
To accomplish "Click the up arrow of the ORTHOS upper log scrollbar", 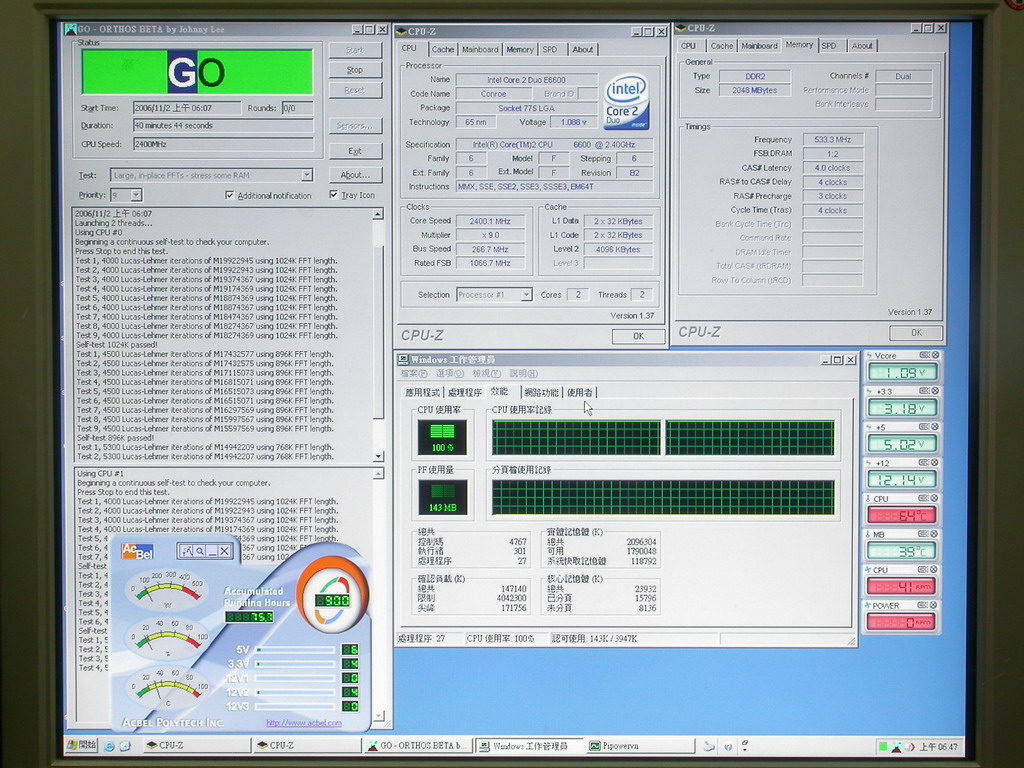I will click(378, 214).
